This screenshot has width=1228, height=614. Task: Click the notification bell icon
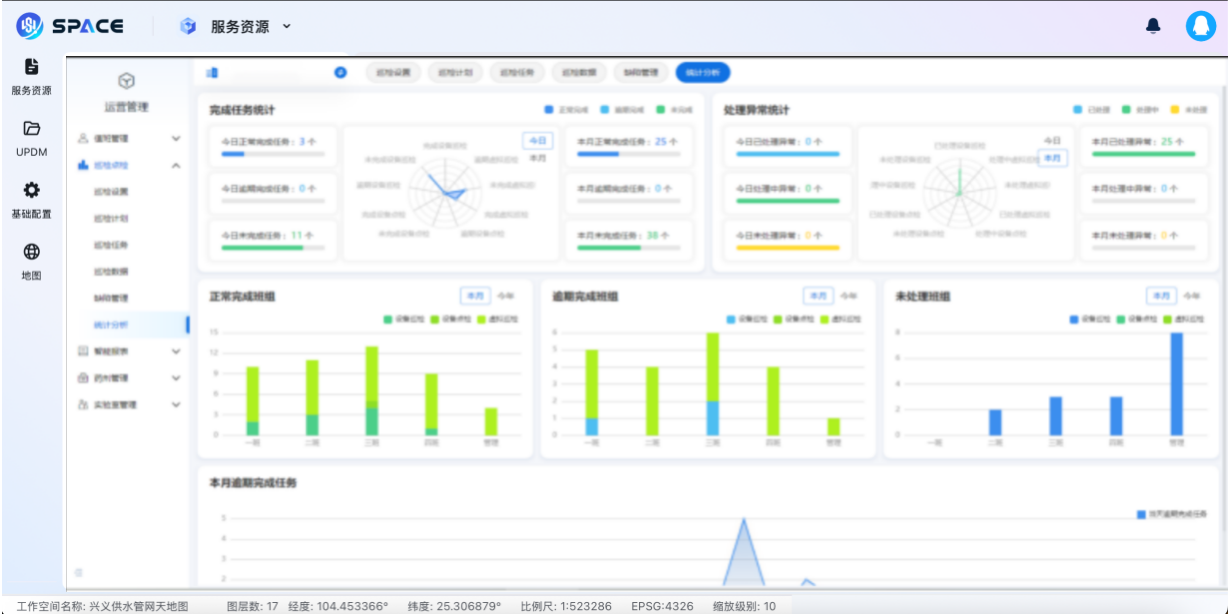(x=1153, y=26)
